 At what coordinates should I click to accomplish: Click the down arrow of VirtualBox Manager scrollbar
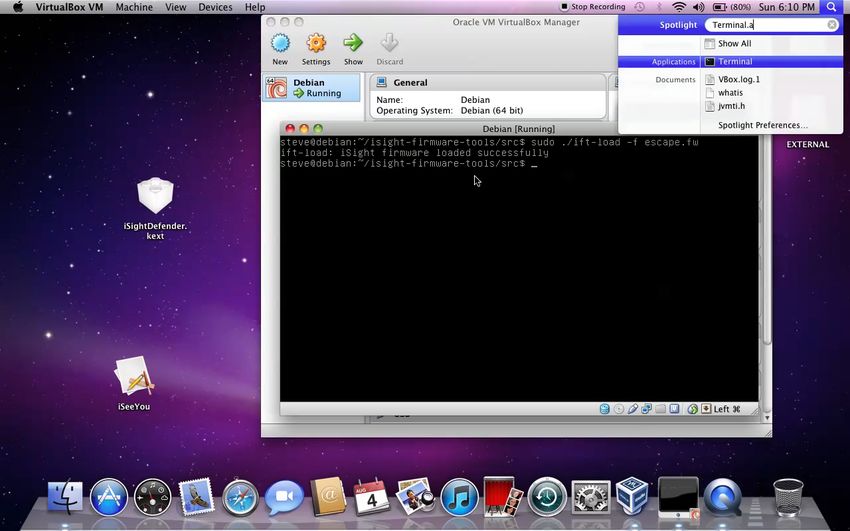click(x=767, y=418)
